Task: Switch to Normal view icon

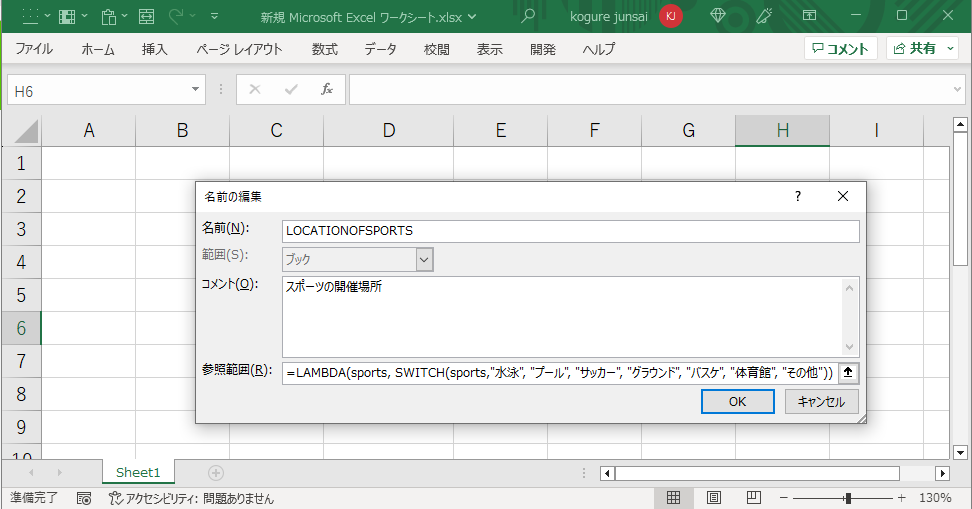Action: coord(673,497)
